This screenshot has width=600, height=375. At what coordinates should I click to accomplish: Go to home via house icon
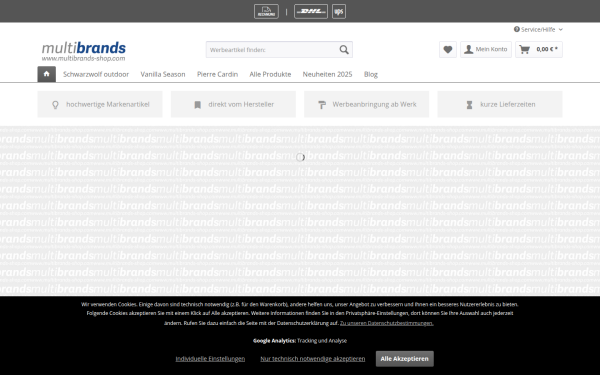point(47,74)
